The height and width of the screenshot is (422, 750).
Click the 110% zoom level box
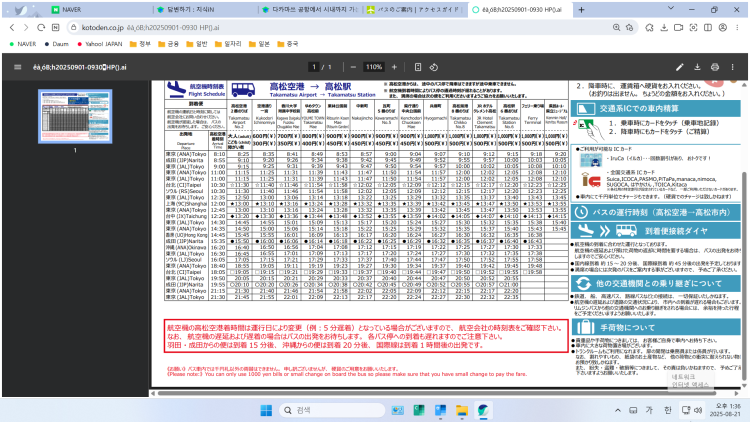(x=374, y=67)
